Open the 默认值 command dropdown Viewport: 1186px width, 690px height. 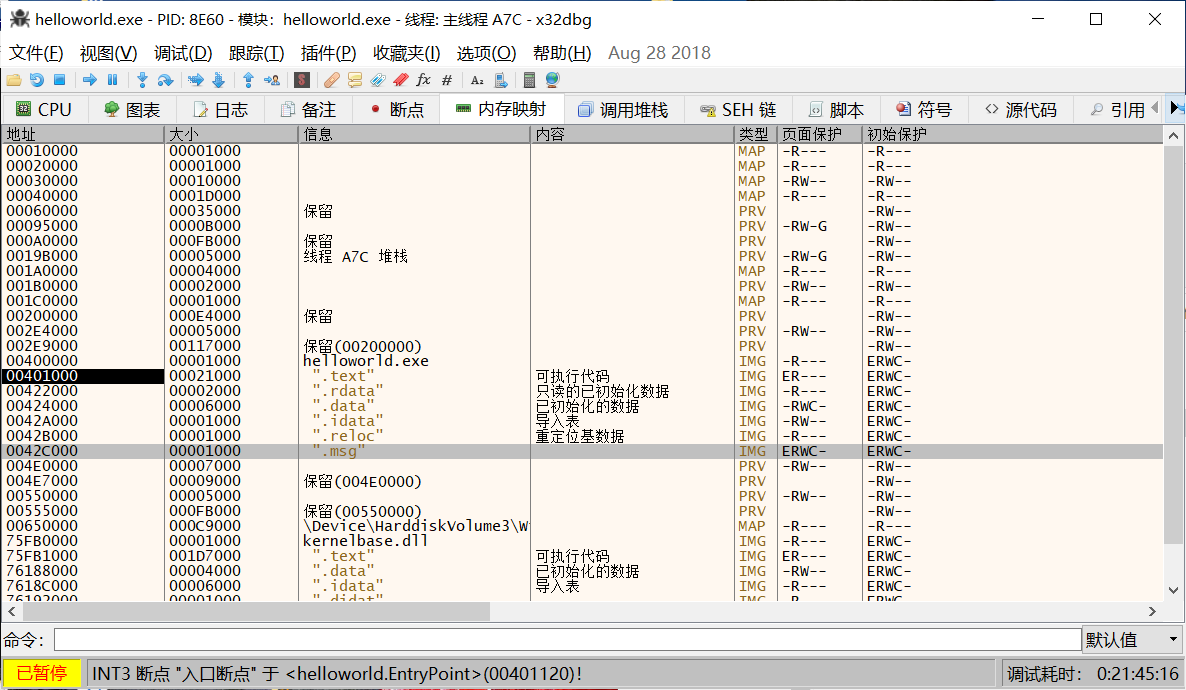coord(1132,639)
